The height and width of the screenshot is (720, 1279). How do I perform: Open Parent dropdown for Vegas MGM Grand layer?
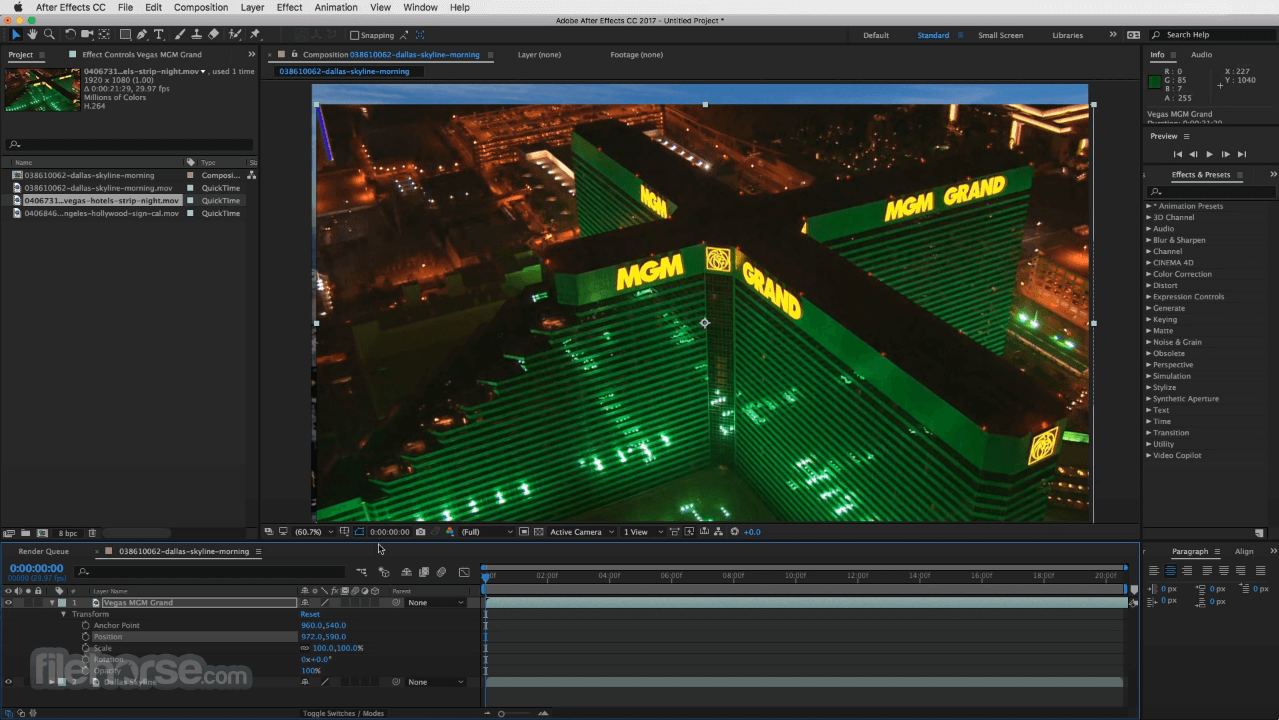[x=435, y=603]
